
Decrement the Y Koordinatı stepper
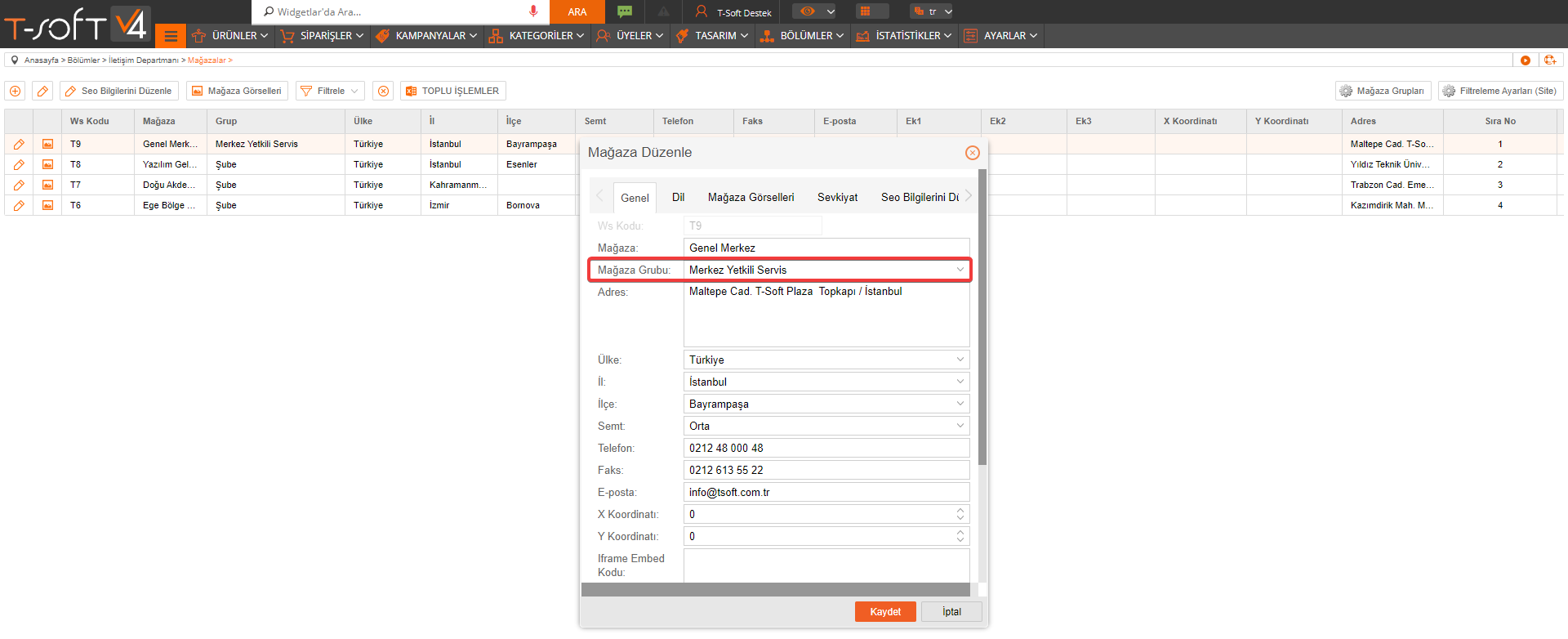click(x=960, y=540)
